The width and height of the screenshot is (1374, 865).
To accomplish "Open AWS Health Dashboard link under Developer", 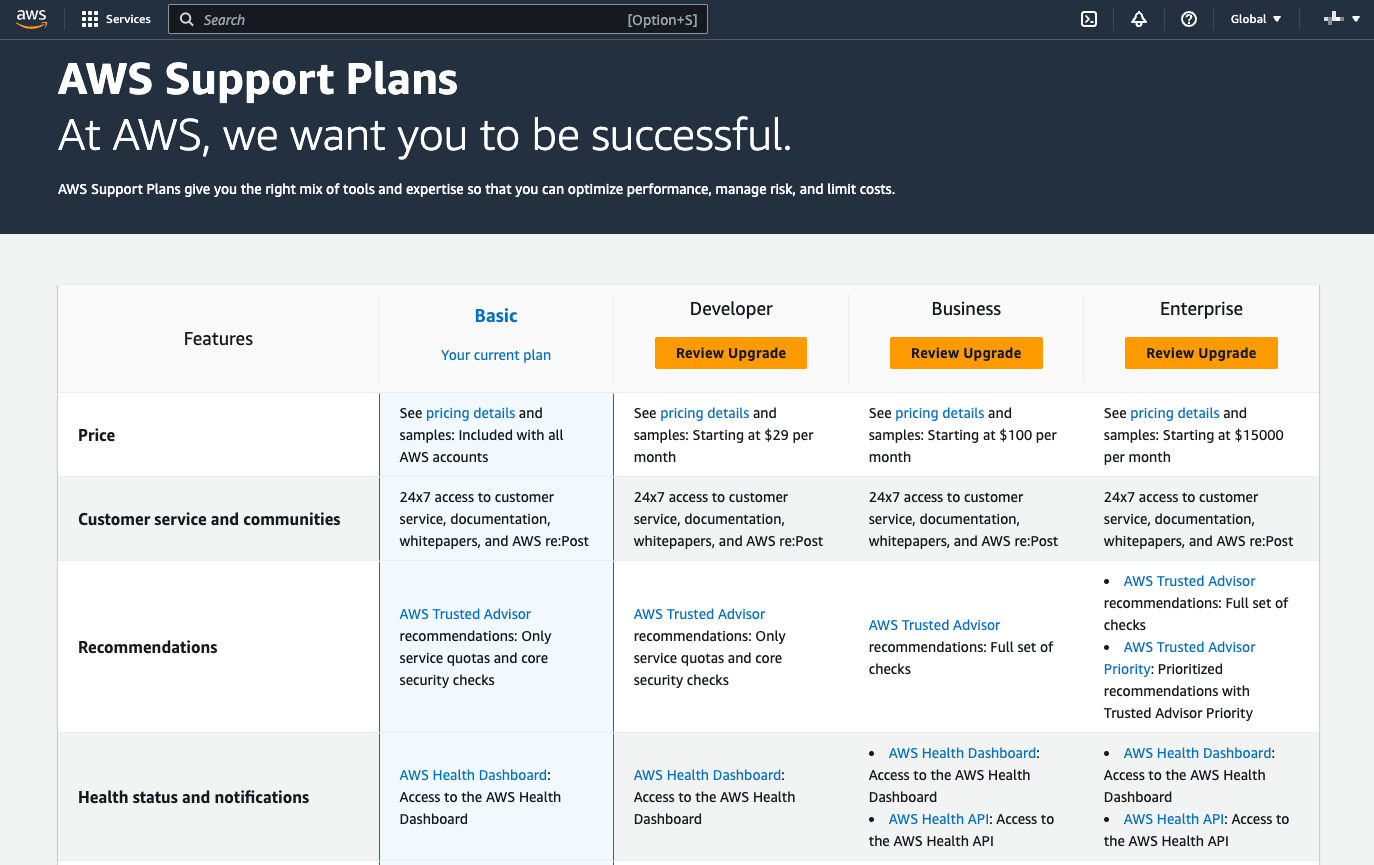I will click(x=707, y=775).
